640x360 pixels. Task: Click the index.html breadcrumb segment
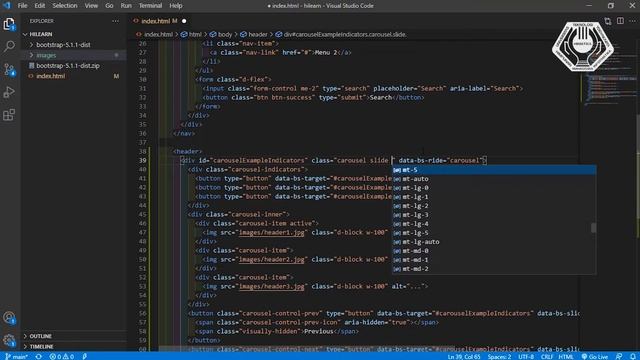point(155,35)
